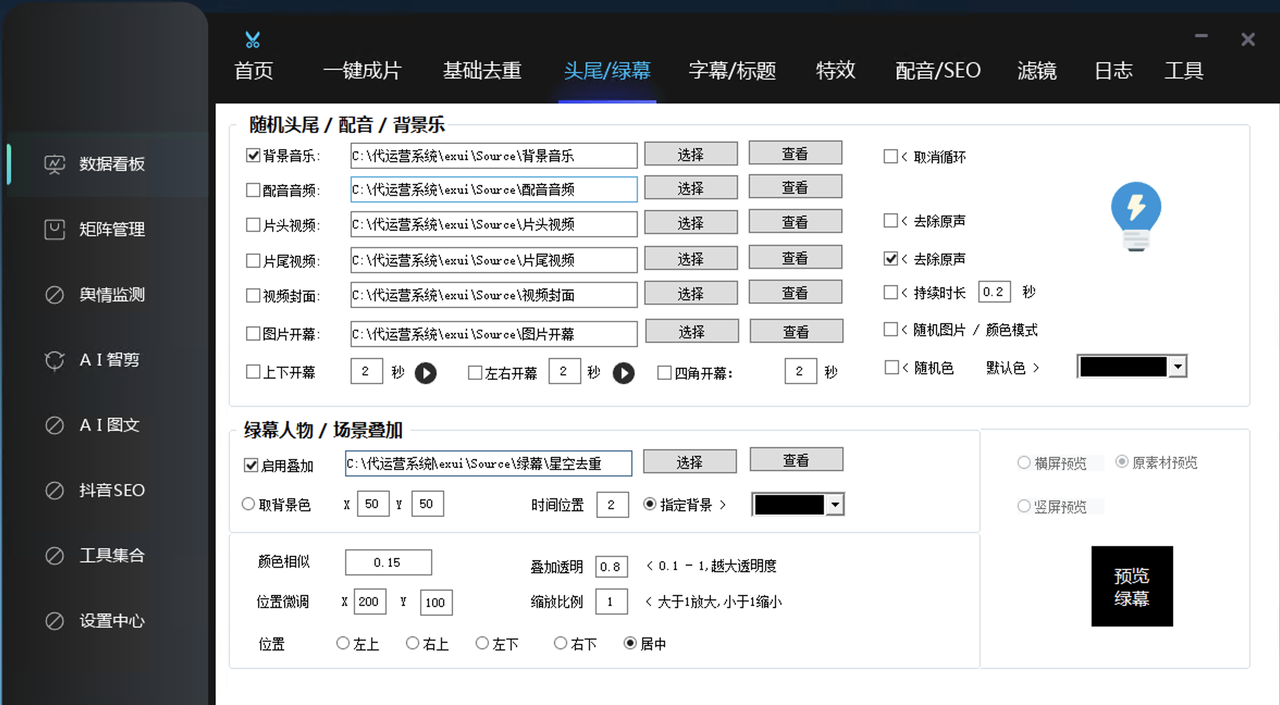Click 选择 button for 配音音频
This screenshot has width=1280, height=705.
click(x=690, y=188)
